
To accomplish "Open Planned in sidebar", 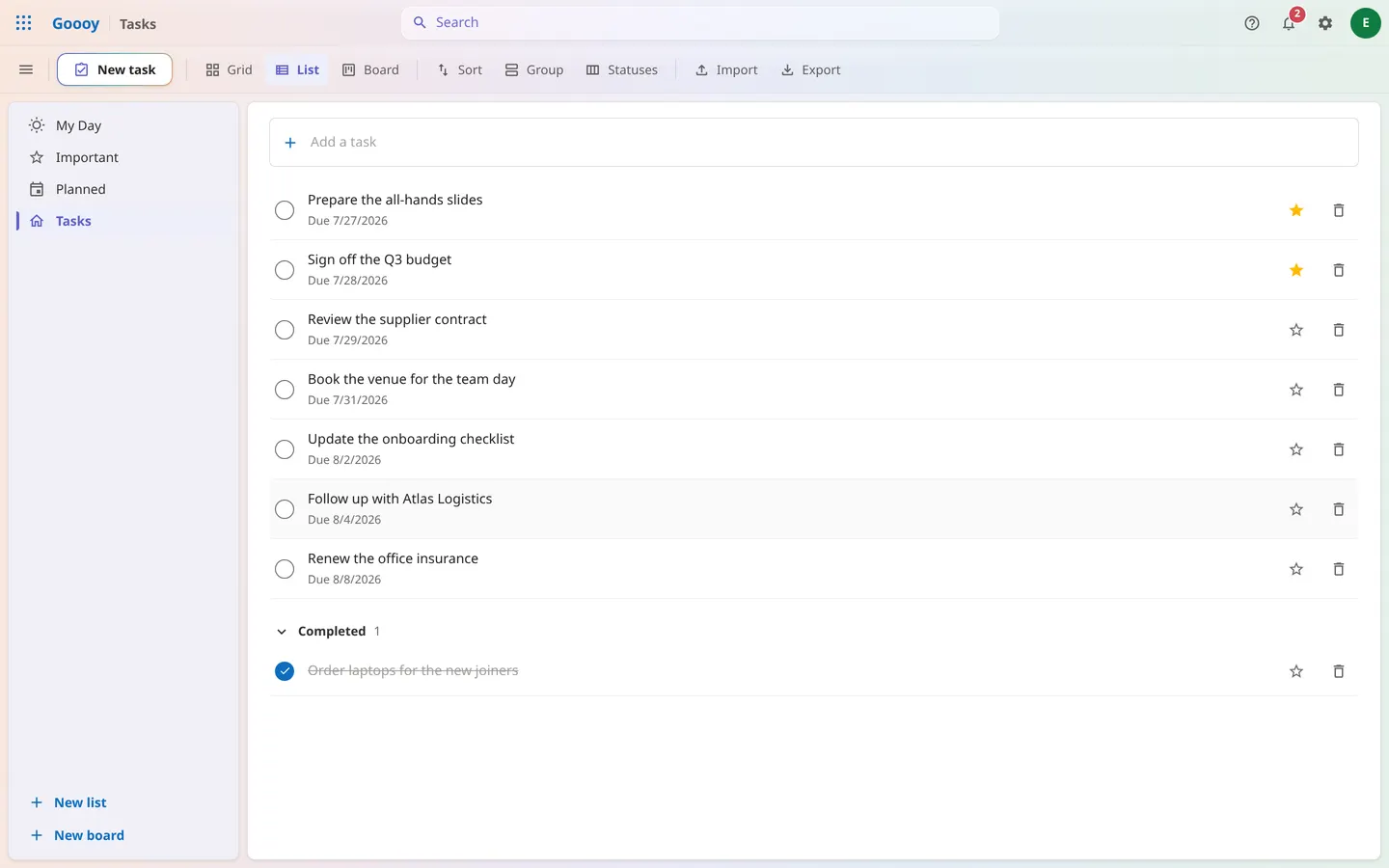I will 123,189.
